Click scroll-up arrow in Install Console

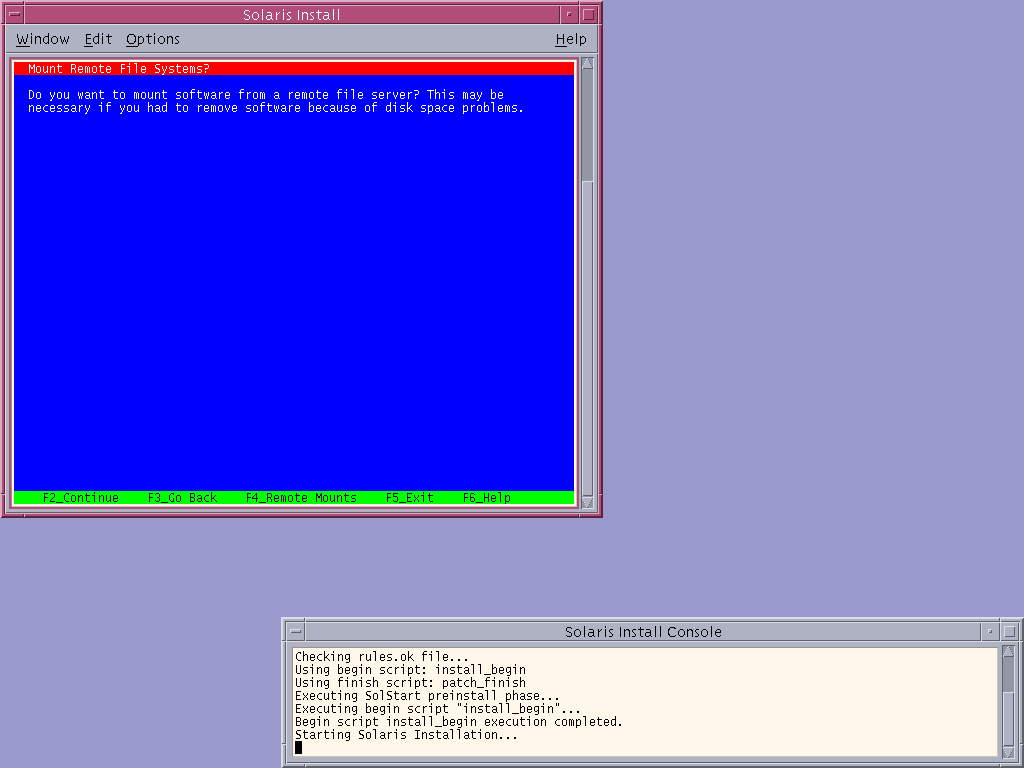click(x=1008, y=651)
